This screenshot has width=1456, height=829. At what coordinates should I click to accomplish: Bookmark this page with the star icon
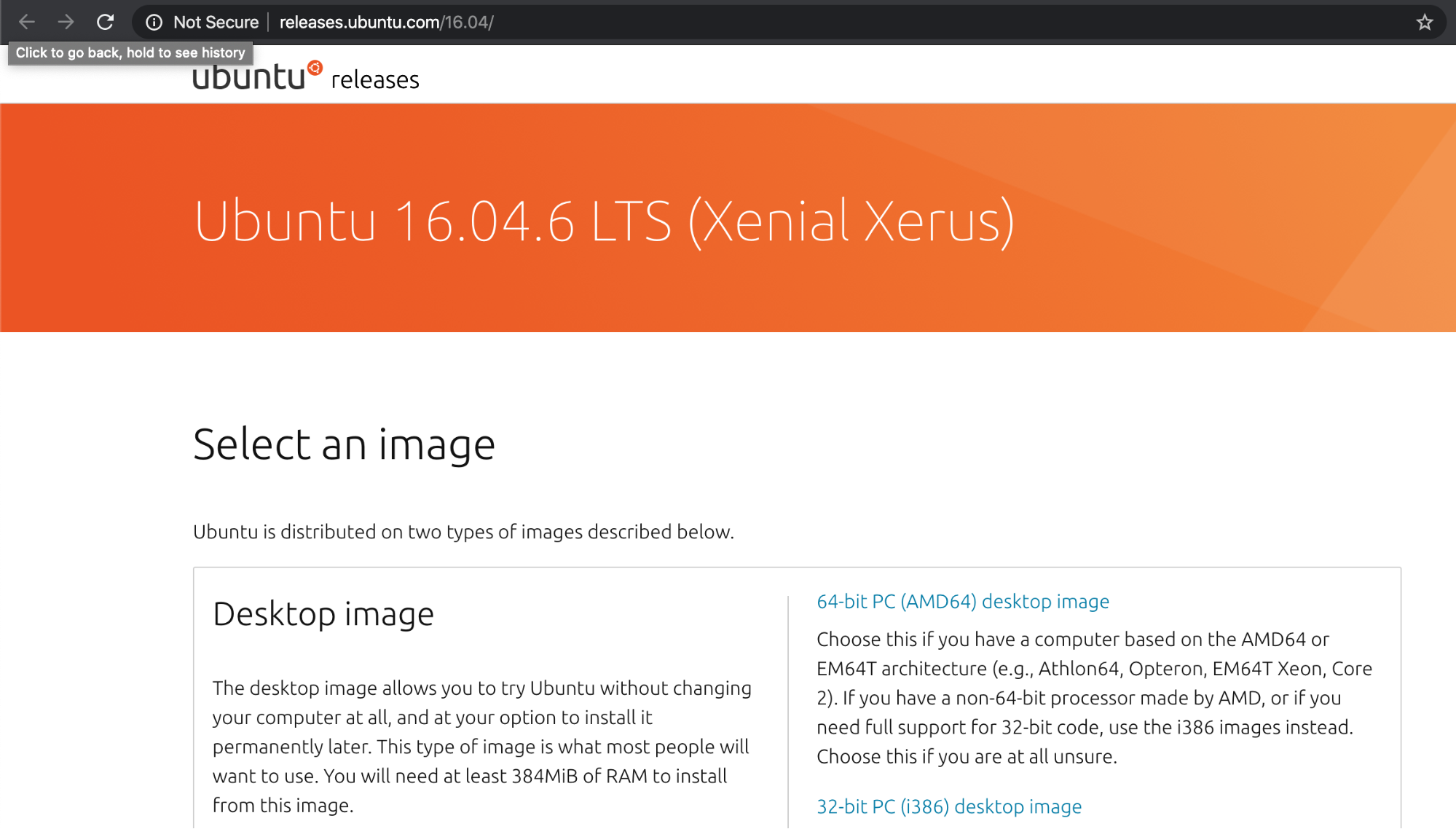point(1425,23)
